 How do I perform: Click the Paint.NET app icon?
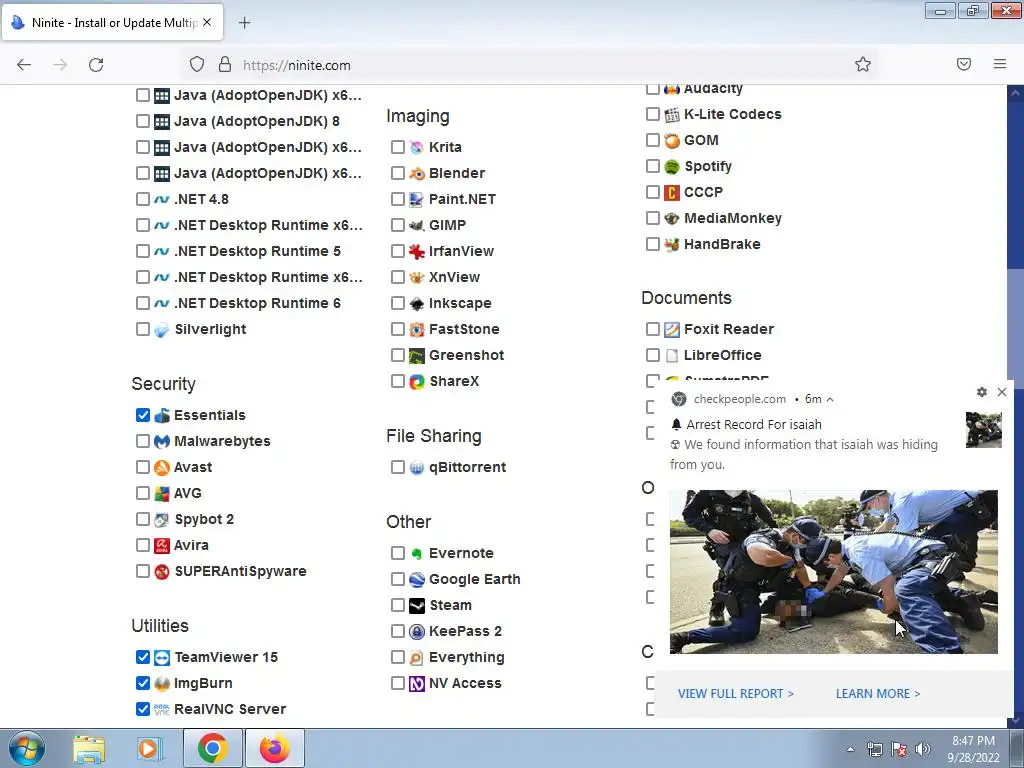coord(417,199)
